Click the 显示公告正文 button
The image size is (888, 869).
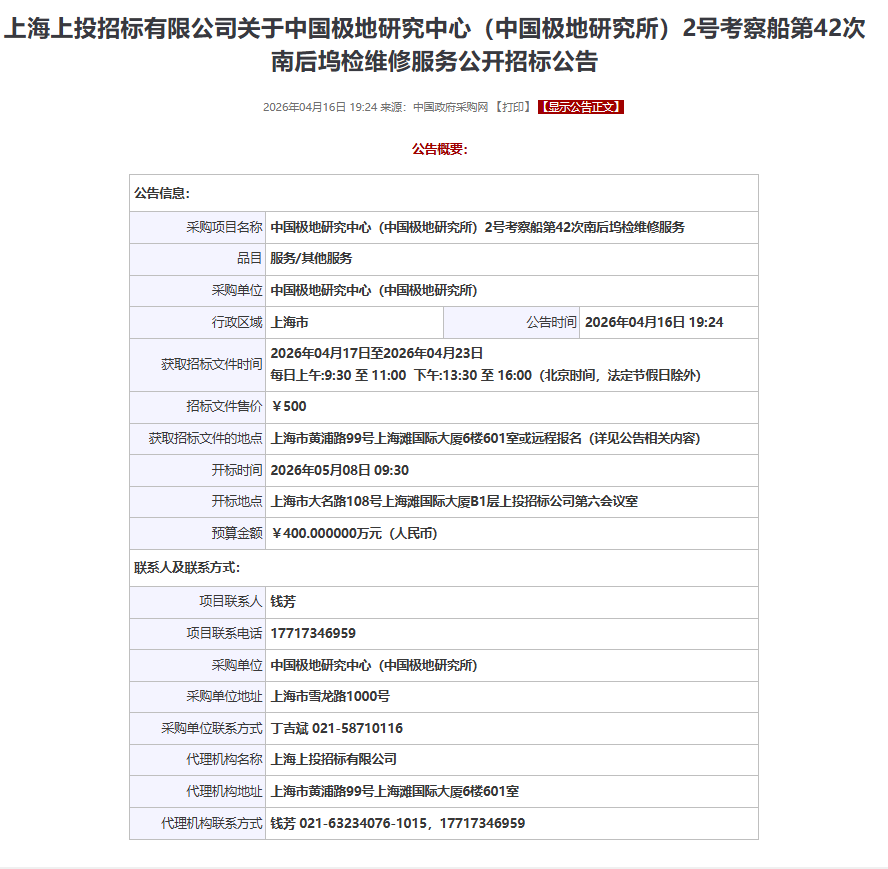[x=581, y=107]
